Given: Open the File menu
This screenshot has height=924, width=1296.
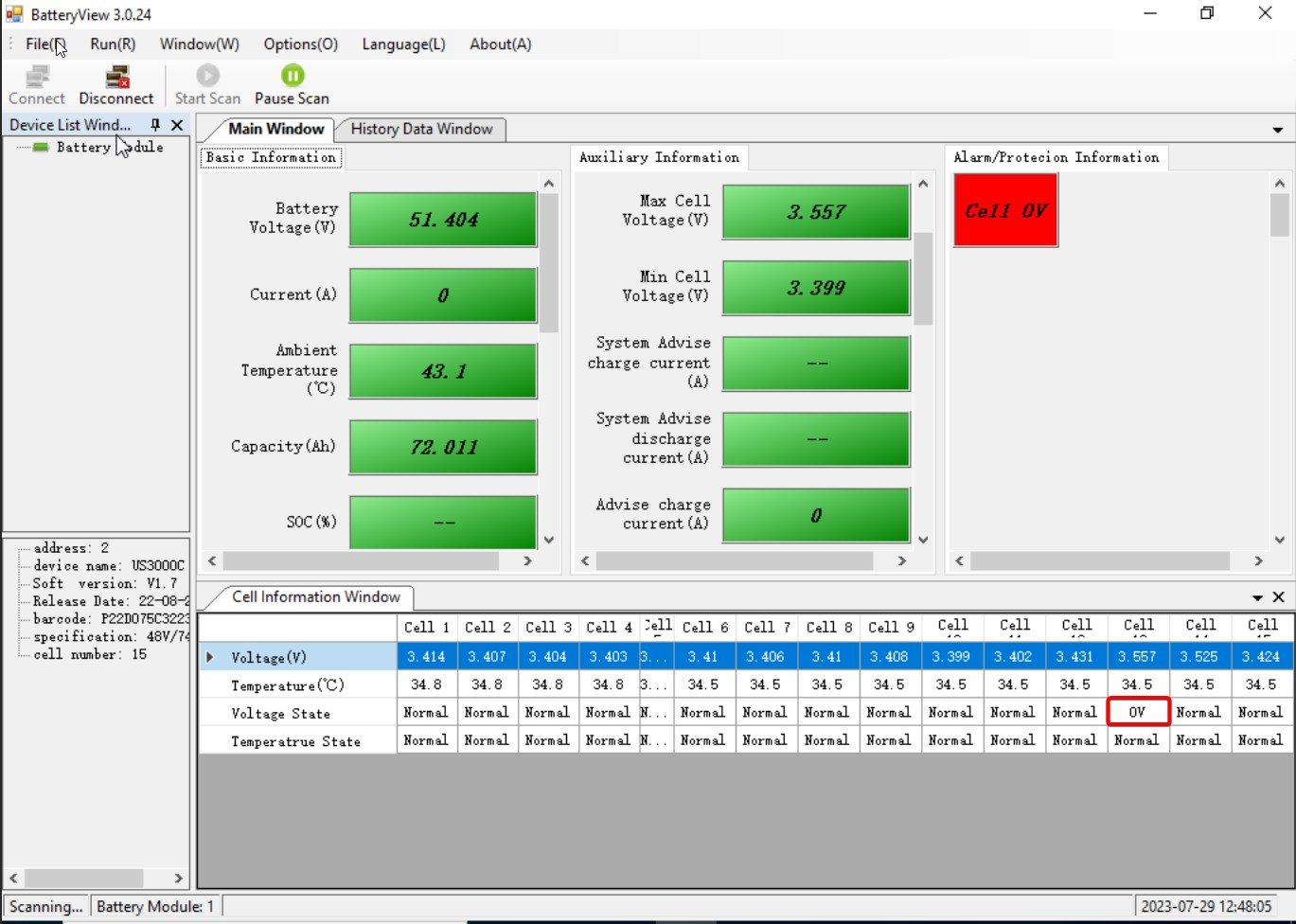Looking at the screenshot, I should (45, 44).
